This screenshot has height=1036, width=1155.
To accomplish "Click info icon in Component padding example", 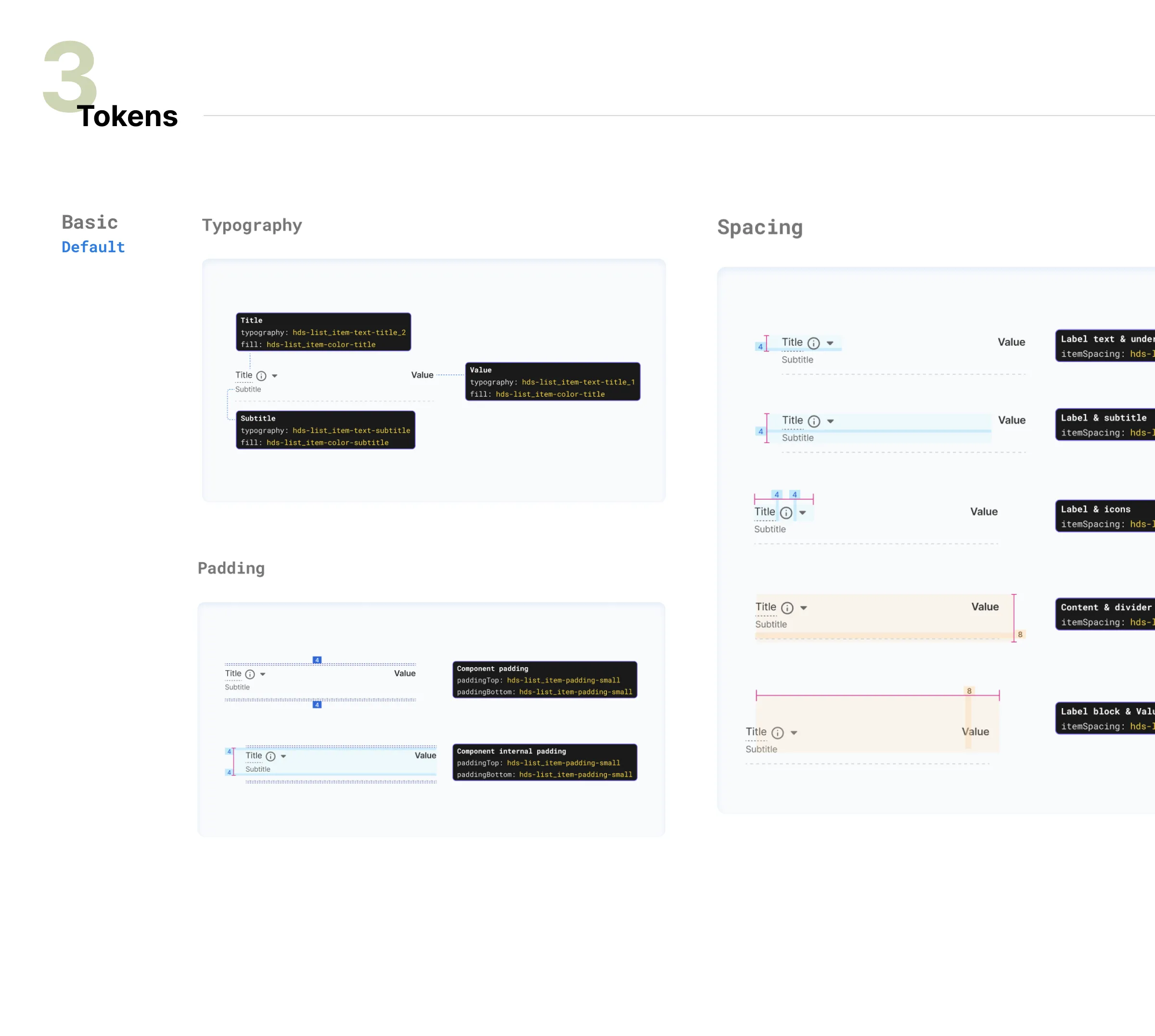I will coord(250,674).
